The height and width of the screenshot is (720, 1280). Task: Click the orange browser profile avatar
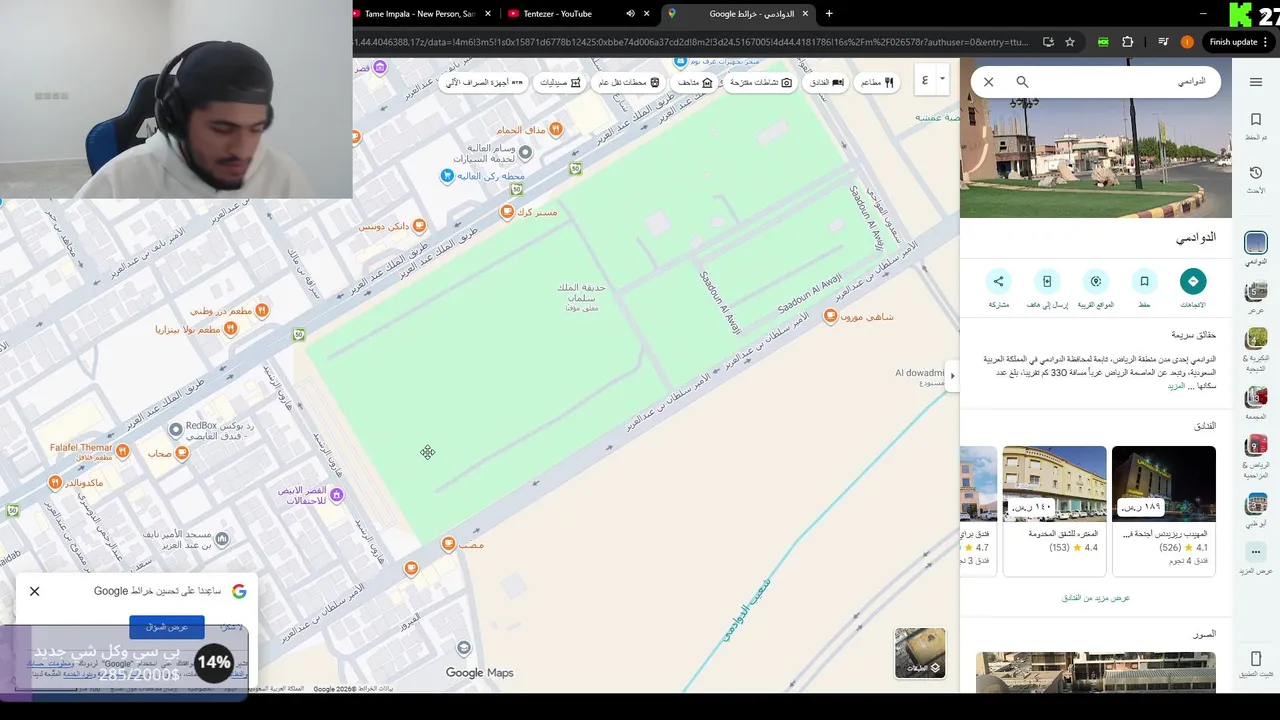(1187, 42)
